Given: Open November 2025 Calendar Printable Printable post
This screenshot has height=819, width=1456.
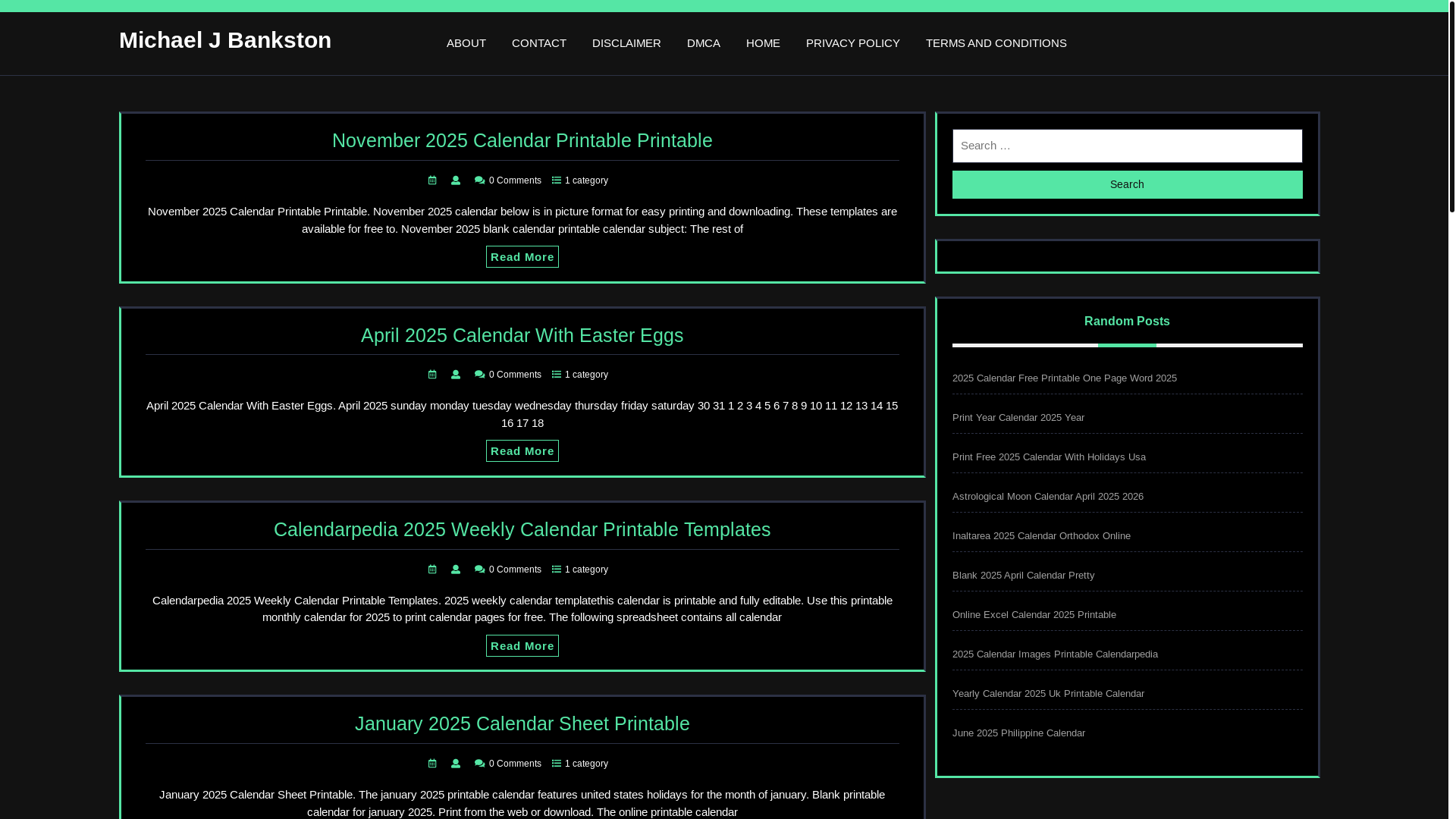Looking at the screenshot, I should click(x=522, y=140).
